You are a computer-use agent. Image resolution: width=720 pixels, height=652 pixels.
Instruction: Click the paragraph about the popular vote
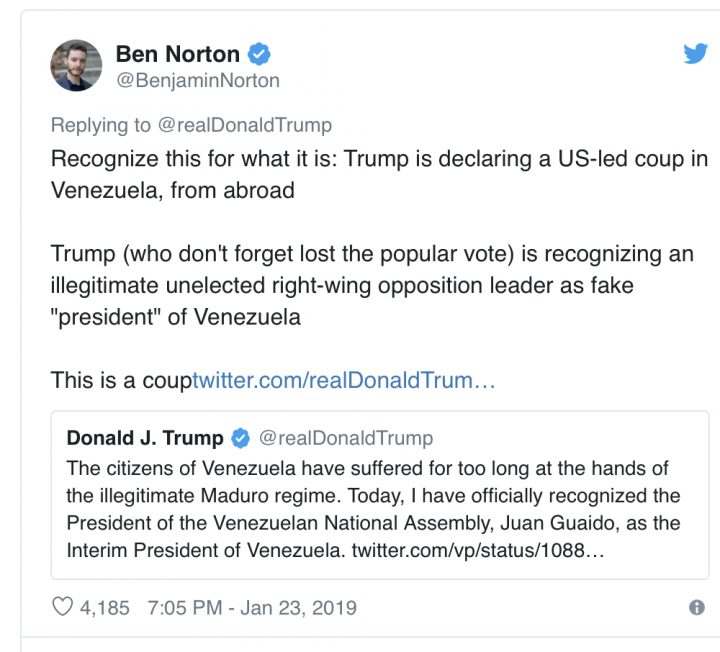(x=372, y=286)
